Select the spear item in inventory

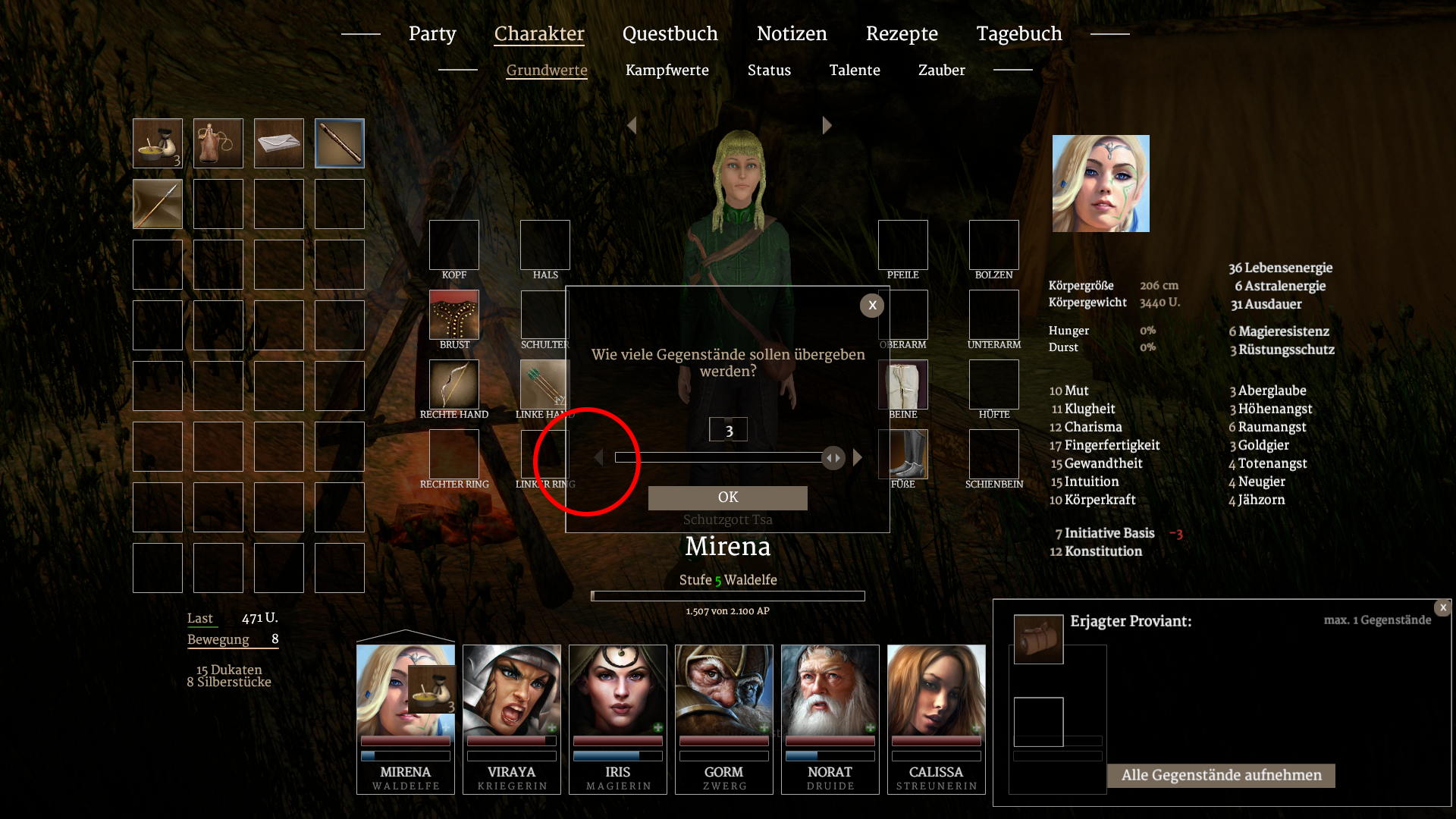pos(158,204)
